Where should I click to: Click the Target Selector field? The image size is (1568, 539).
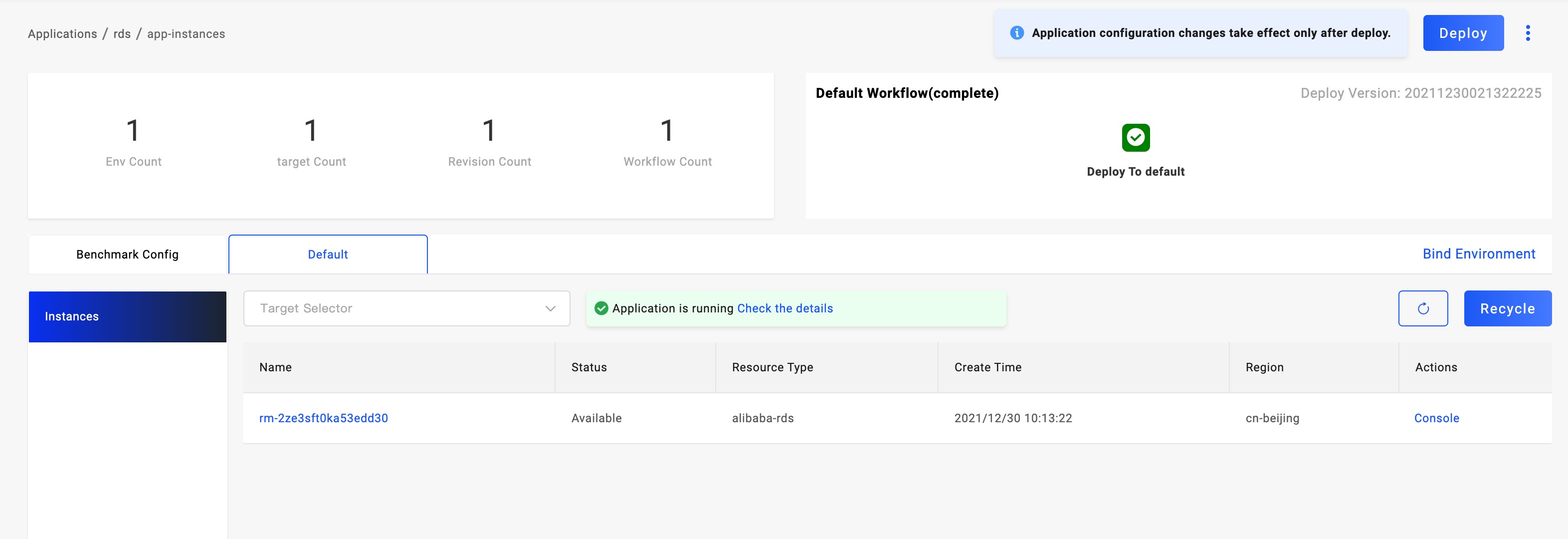pos(390,308)
